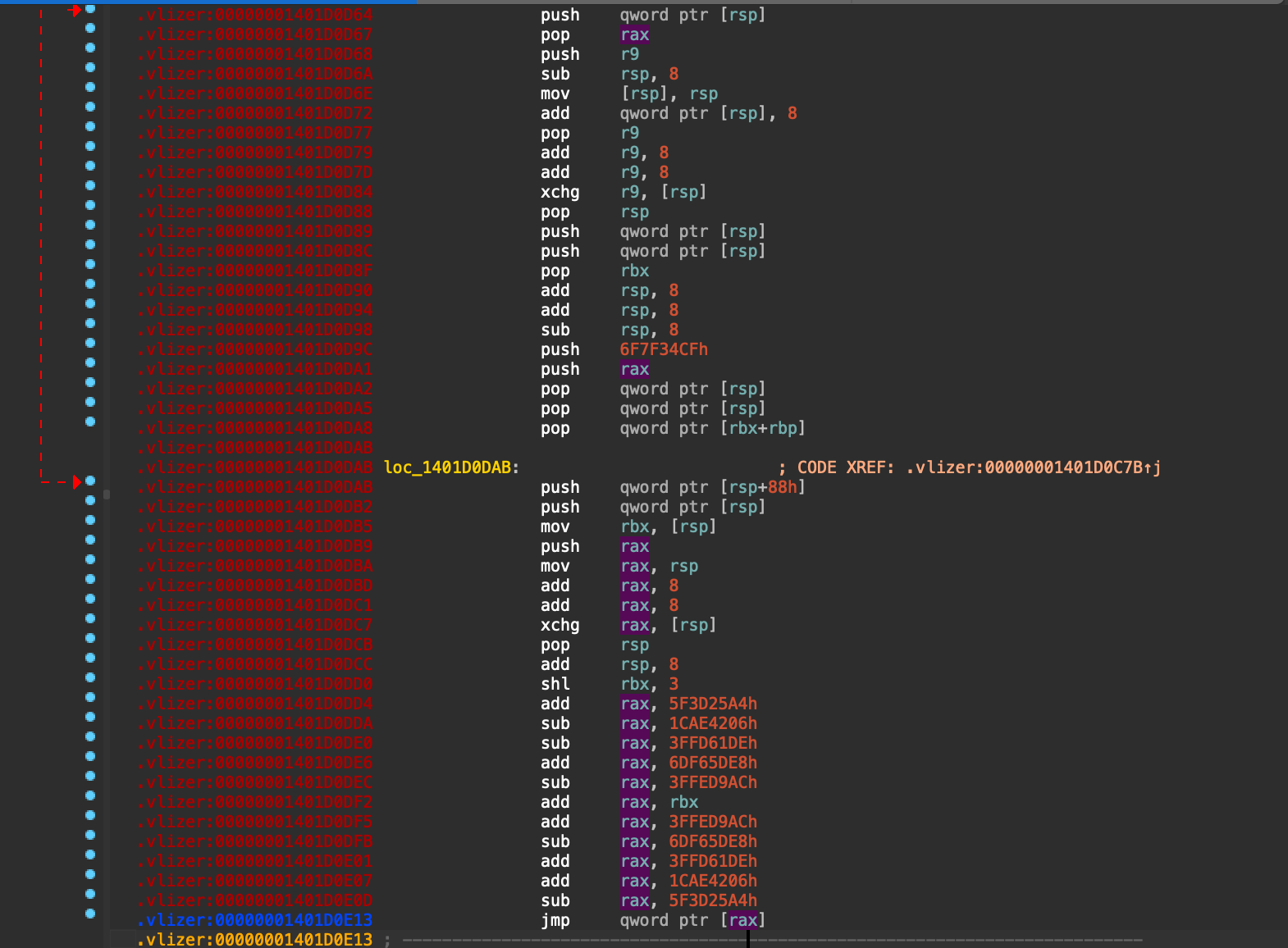Select the operand rbx, [rsp] of mov
Screen dimensions: 1288x948
[x=669, y=526]
